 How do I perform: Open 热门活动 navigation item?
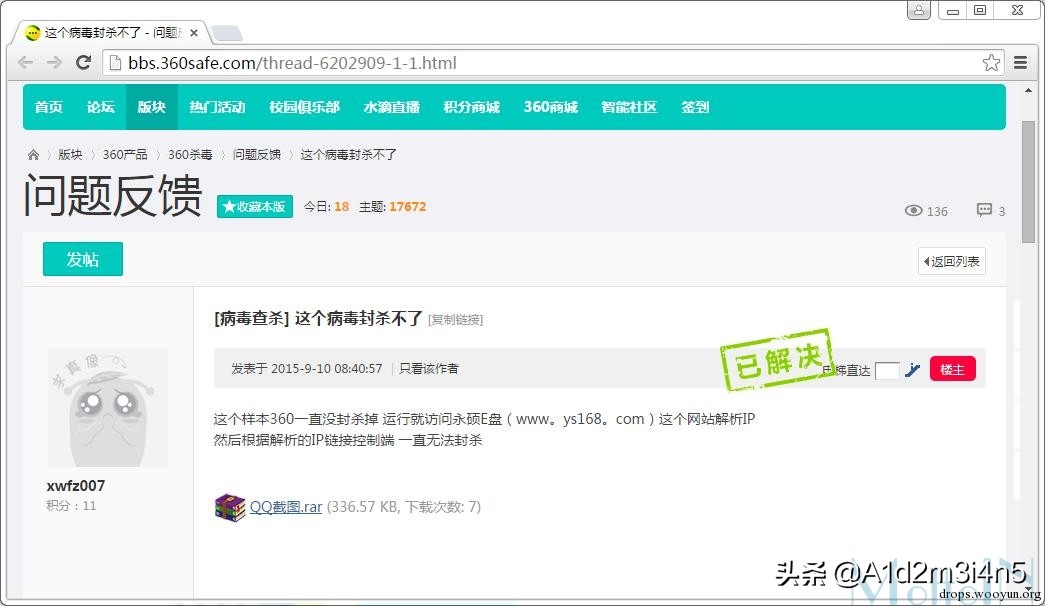pos(217,107)
